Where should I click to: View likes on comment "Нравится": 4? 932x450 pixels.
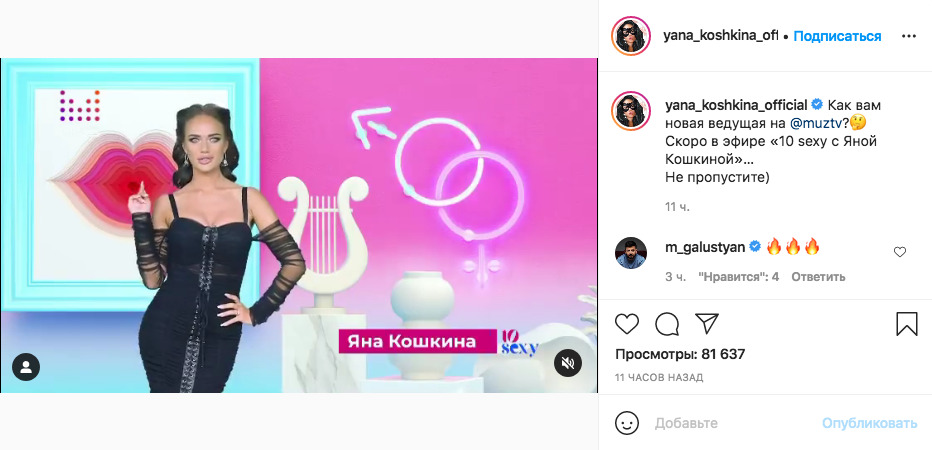738,277
